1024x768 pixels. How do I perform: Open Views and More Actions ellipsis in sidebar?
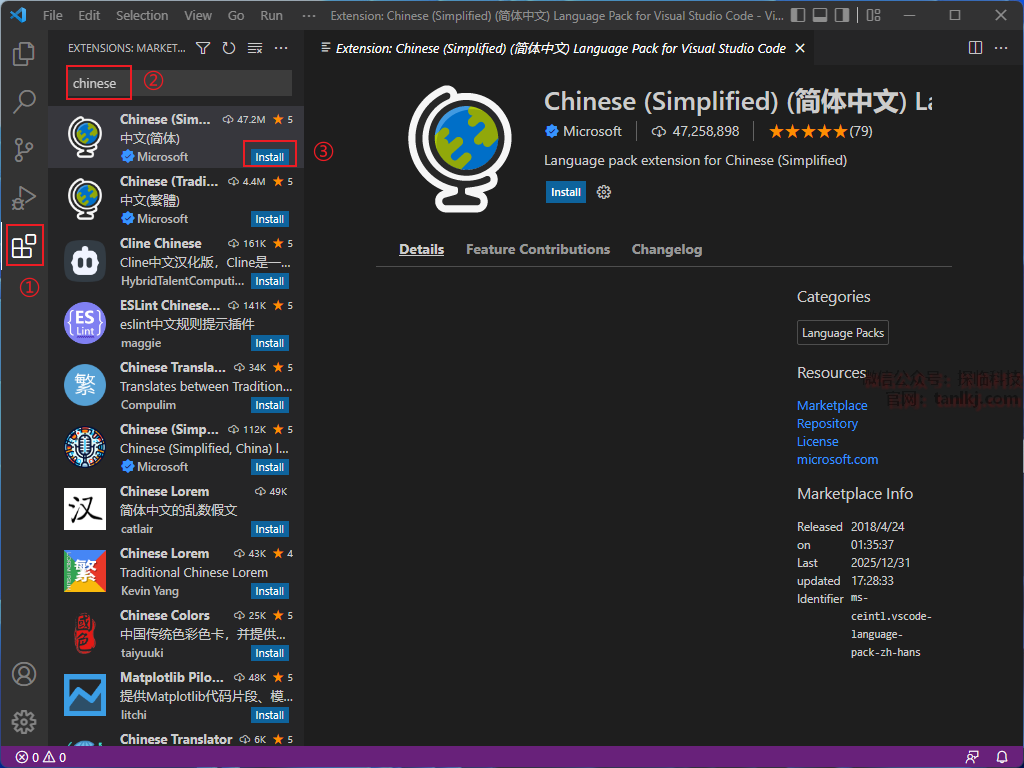281,48
